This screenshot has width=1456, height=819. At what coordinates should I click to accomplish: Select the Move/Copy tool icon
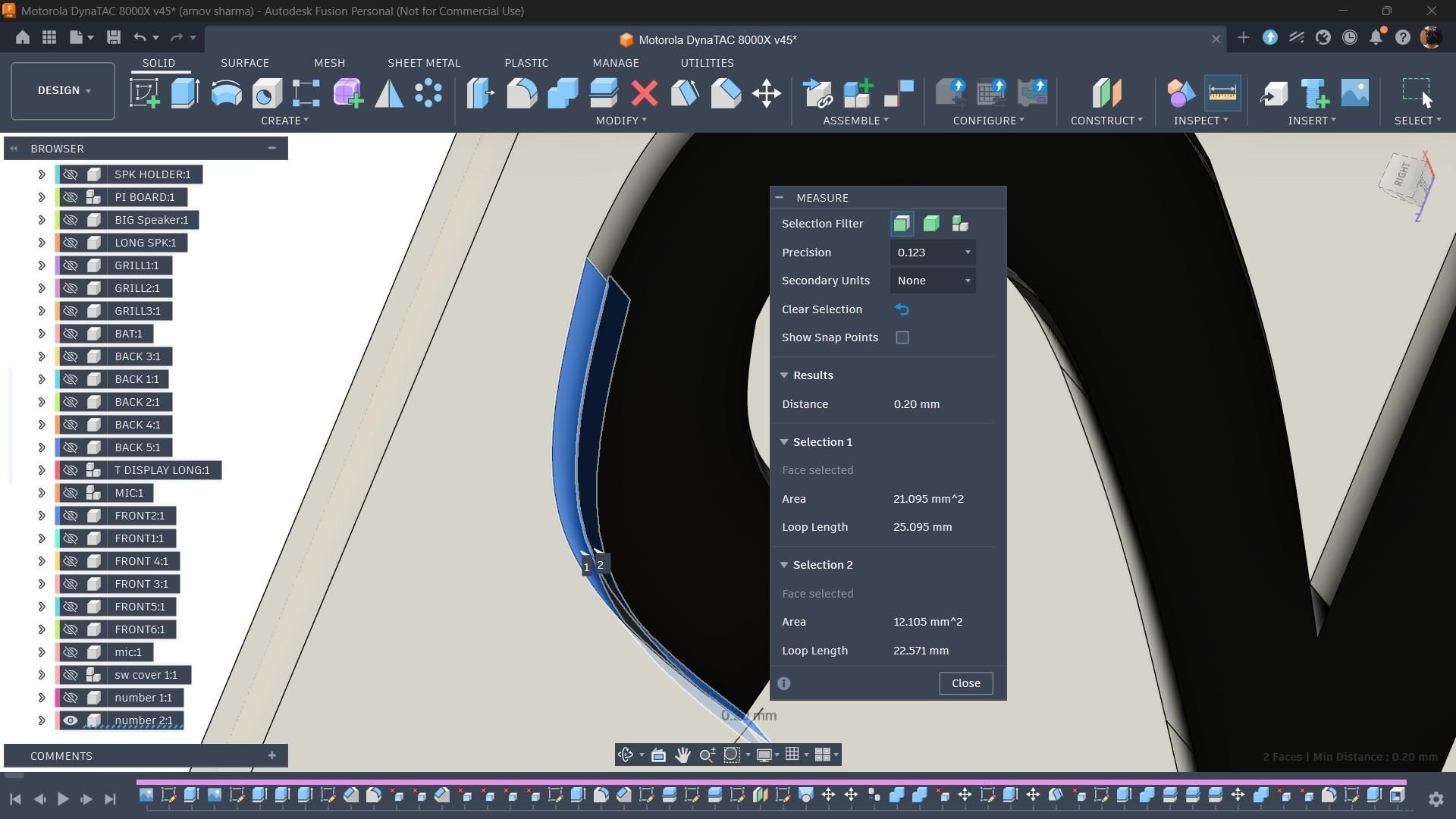click(x=767, y=93)
